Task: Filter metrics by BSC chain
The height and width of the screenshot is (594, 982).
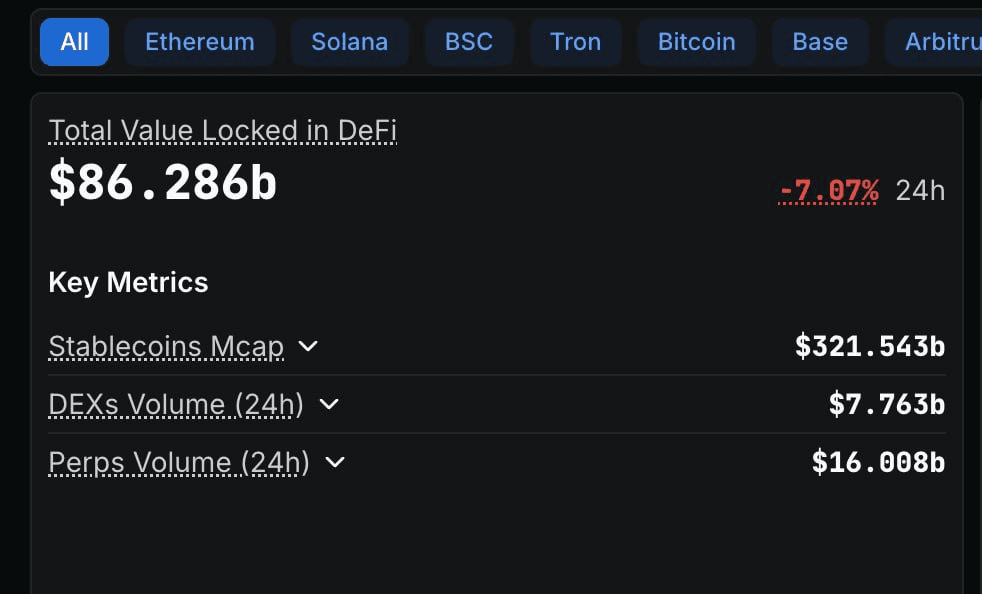Action: pyautogui.click(x=469, y=42)
